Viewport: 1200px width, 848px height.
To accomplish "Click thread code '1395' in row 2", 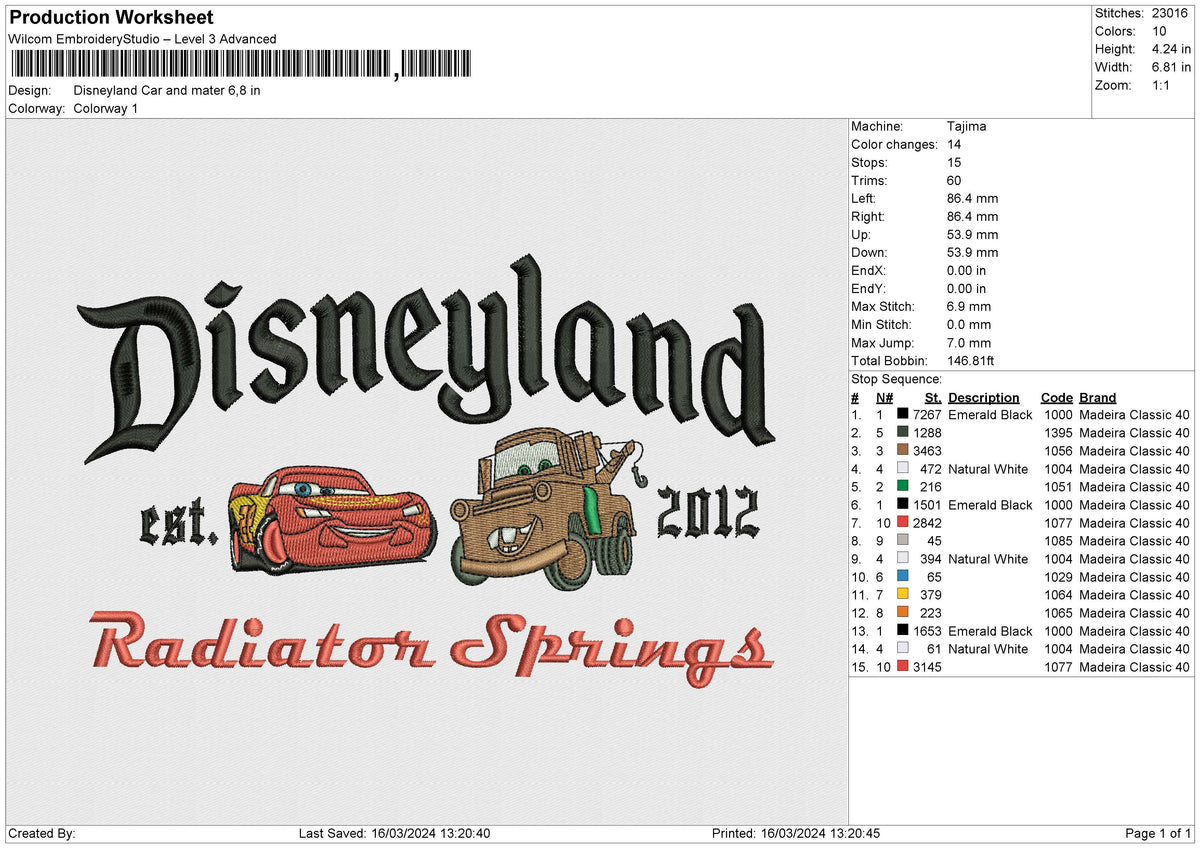I will (1058, 433).
